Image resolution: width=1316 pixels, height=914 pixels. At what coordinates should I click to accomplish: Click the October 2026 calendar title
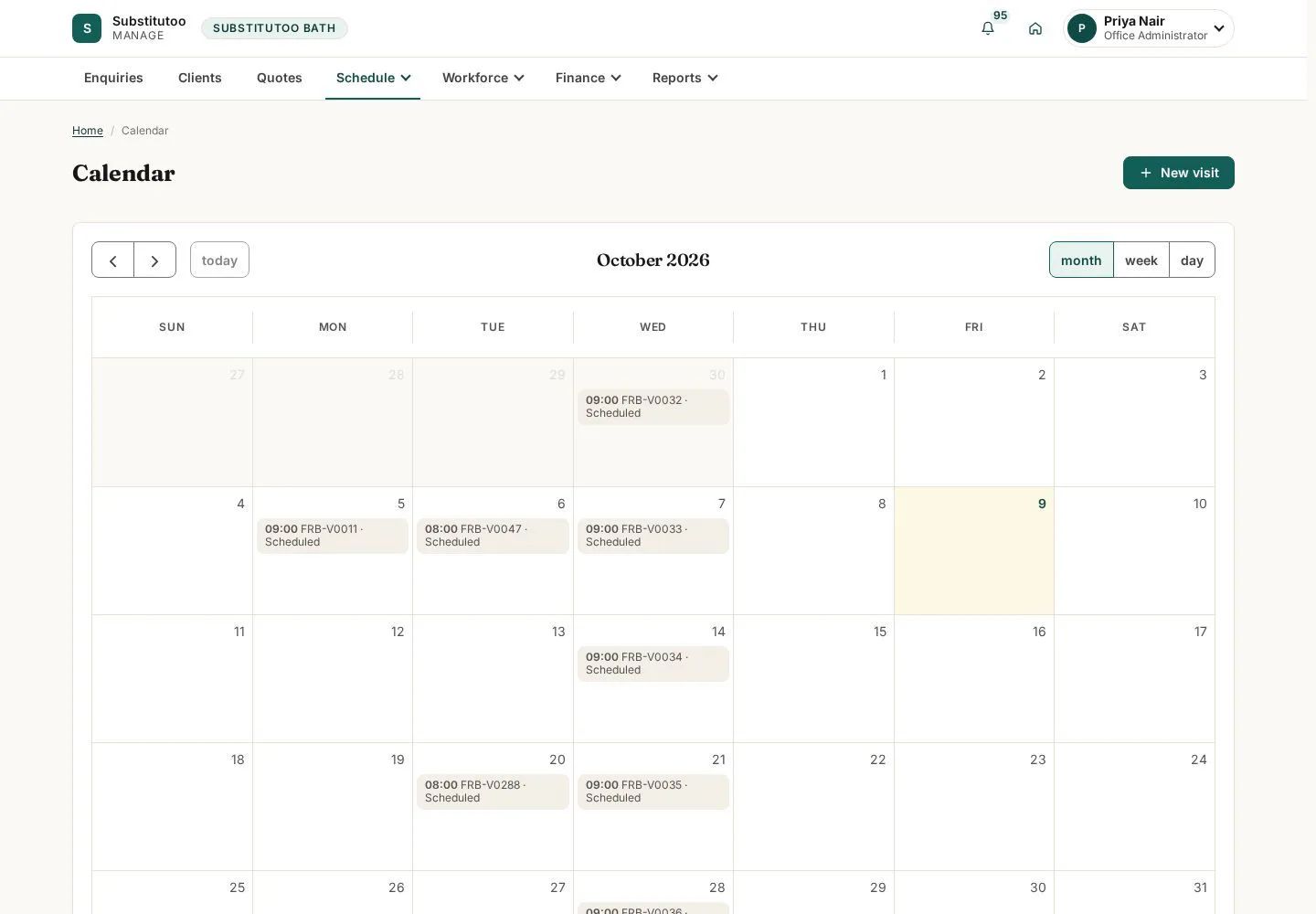653,260
